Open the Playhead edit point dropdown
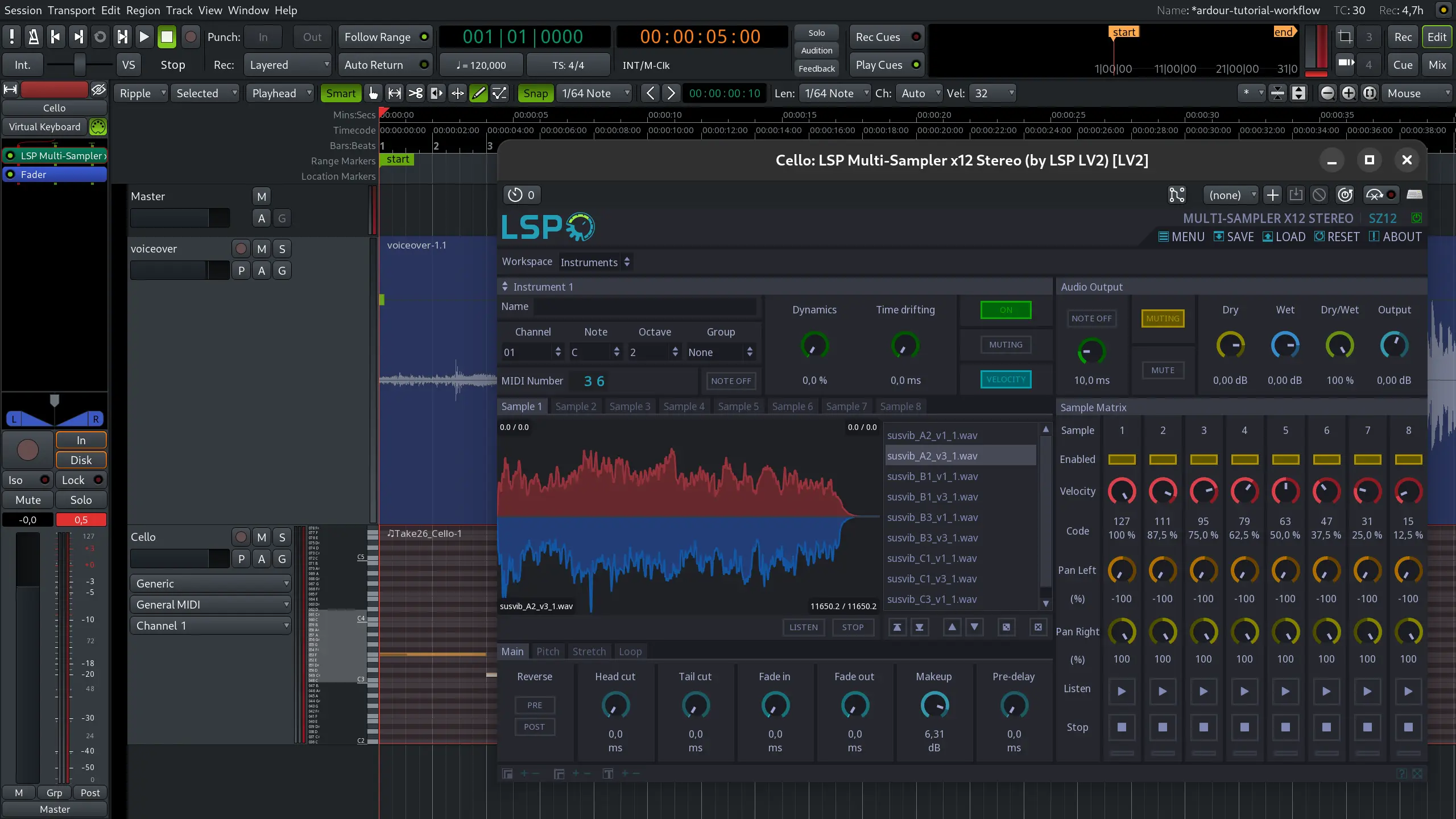The width and height of the screenshot is (1456, 819). (x=281, y=93)
